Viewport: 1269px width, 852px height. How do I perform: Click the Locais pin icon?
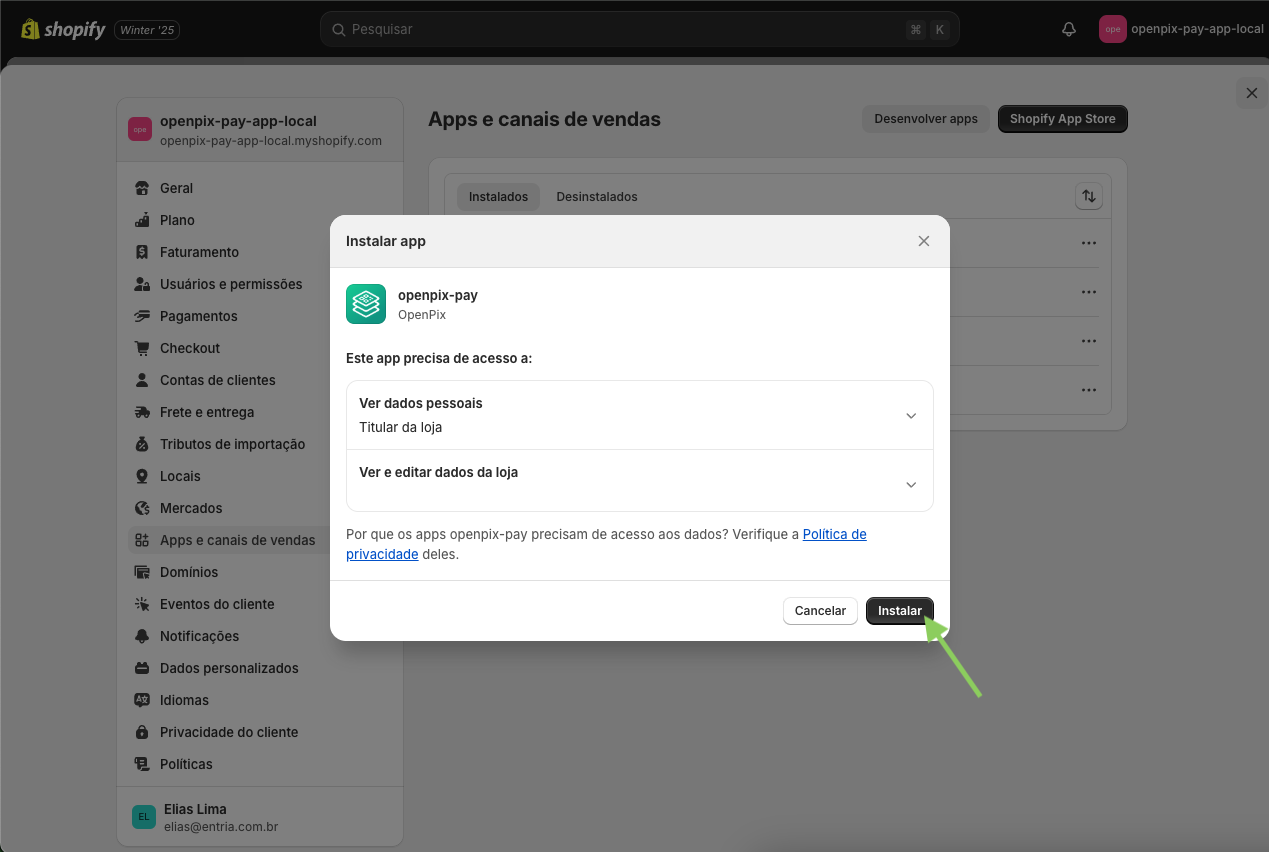[142, 476]
